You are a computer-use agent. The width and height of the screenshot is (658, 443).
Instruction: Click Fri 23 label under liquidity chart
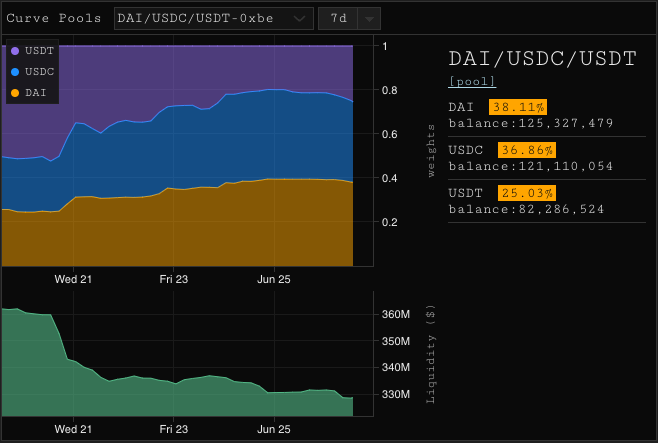pyautogui.click(x=174, y=429)
